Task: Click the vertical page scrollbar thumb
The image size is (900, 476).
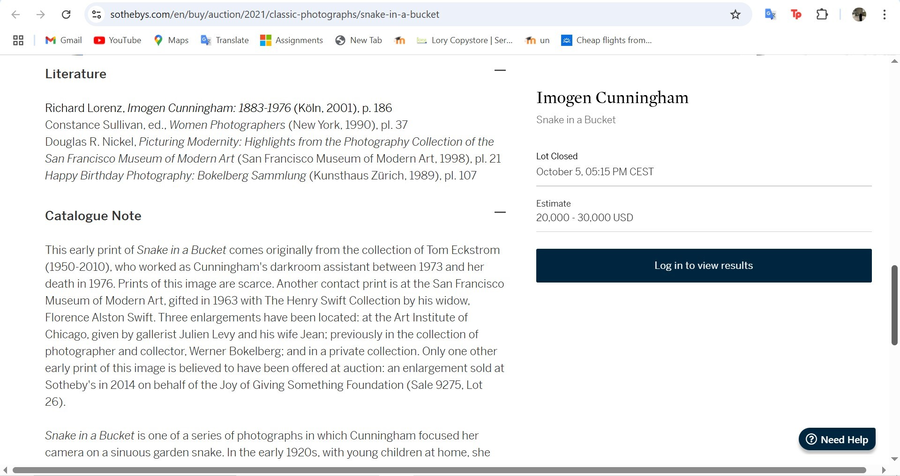Action: pos(894,305)
